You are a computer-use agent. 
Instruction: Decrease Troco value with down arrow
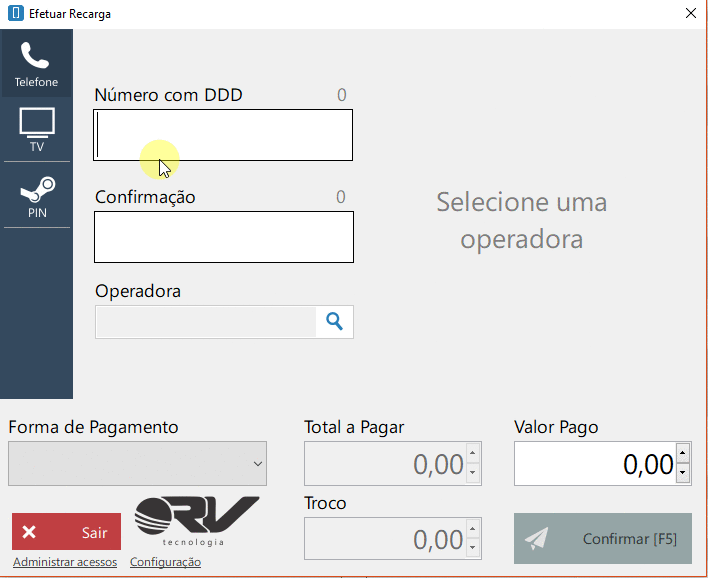[x=474, y=548]
